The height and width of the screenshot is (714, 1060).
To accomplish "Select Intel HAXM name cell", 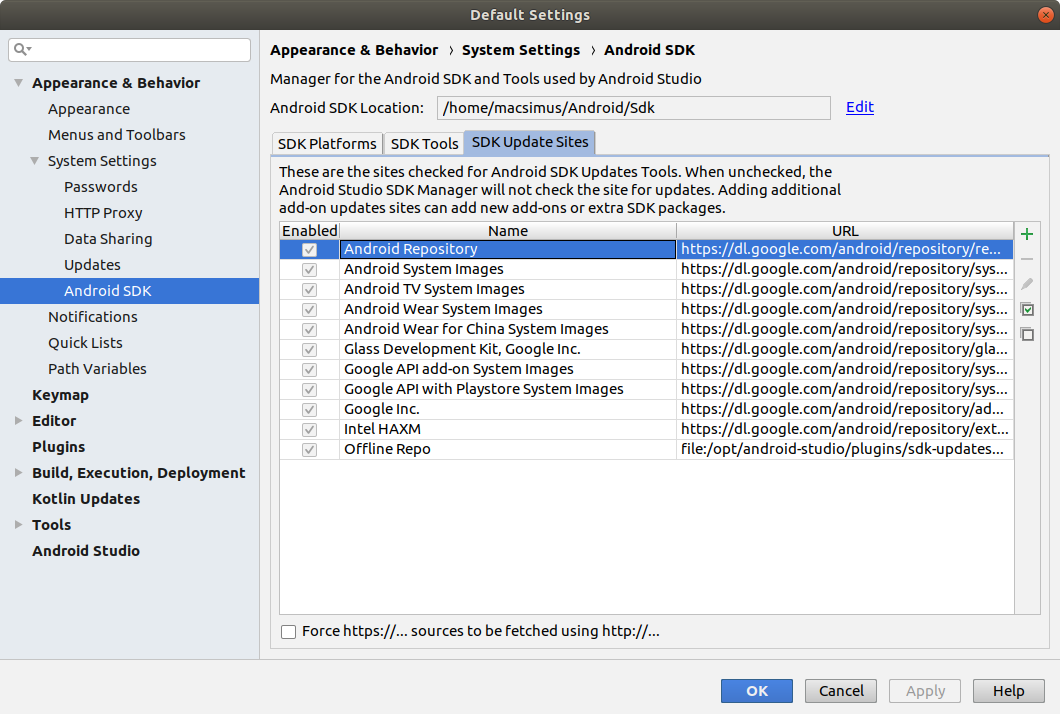I will [x=508, y=429].
